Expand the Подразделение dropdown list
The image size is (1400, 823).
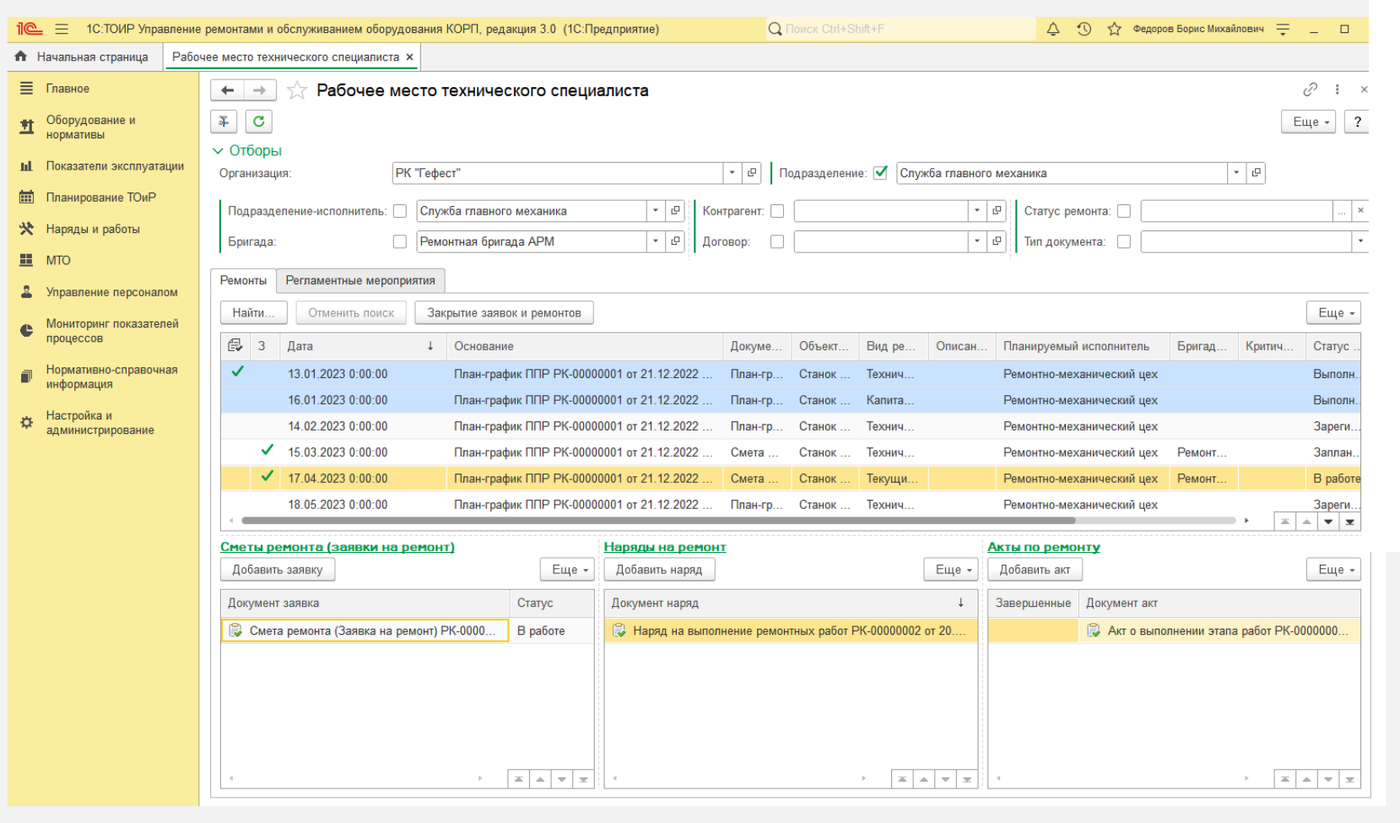tap(1237, 173)
